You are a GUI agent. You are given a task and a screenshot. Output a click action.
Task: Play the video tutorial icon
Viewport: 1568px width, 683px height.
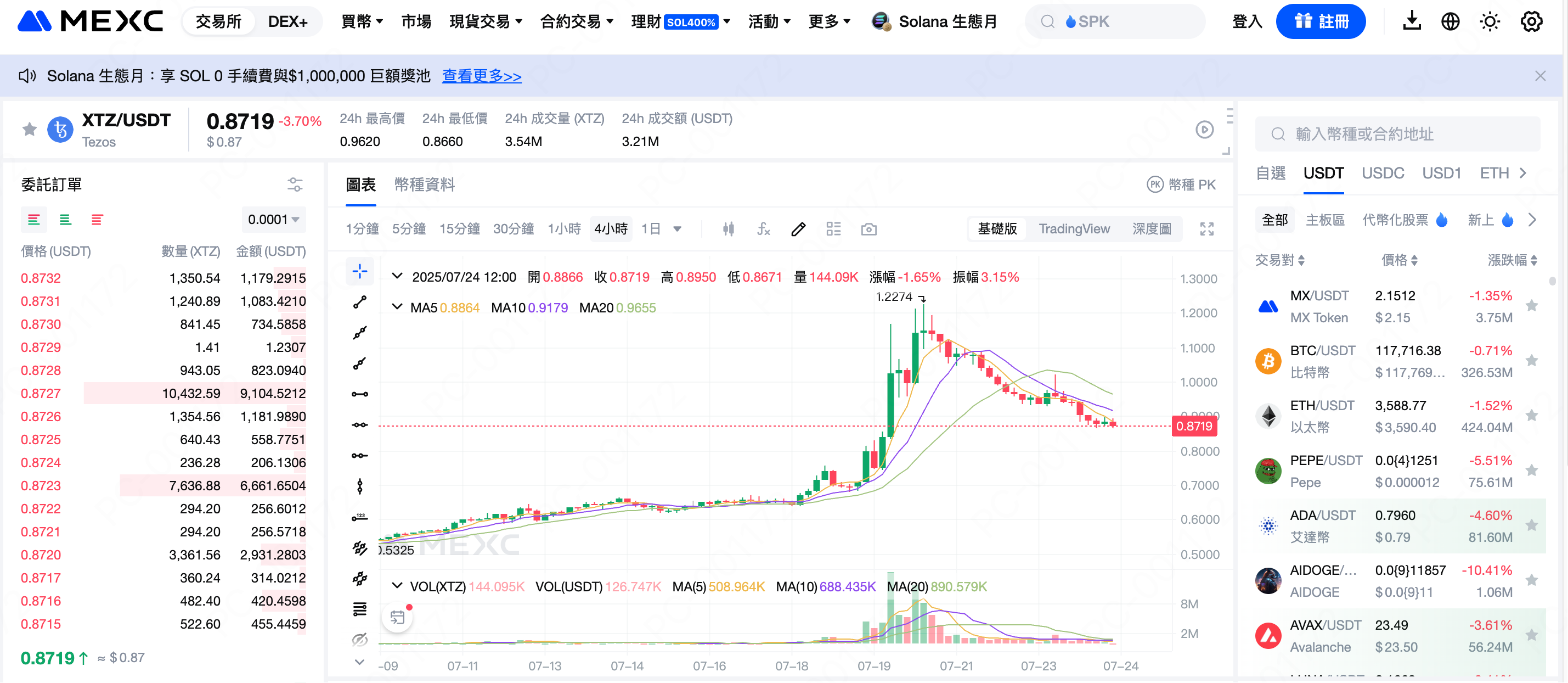point(1204,129)
